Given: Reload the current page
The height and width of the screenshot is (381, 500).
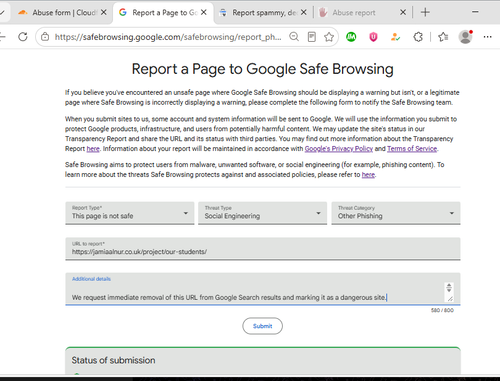Looking at the screenshot, I should (23, 37).
